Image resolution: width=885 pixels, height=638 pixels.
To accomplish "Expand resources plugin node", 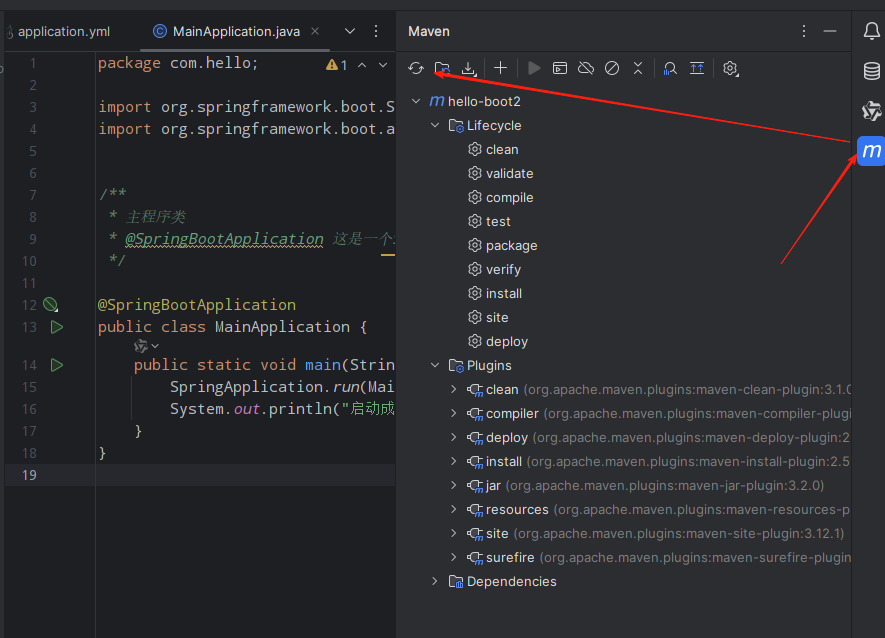I will [454, 509].
